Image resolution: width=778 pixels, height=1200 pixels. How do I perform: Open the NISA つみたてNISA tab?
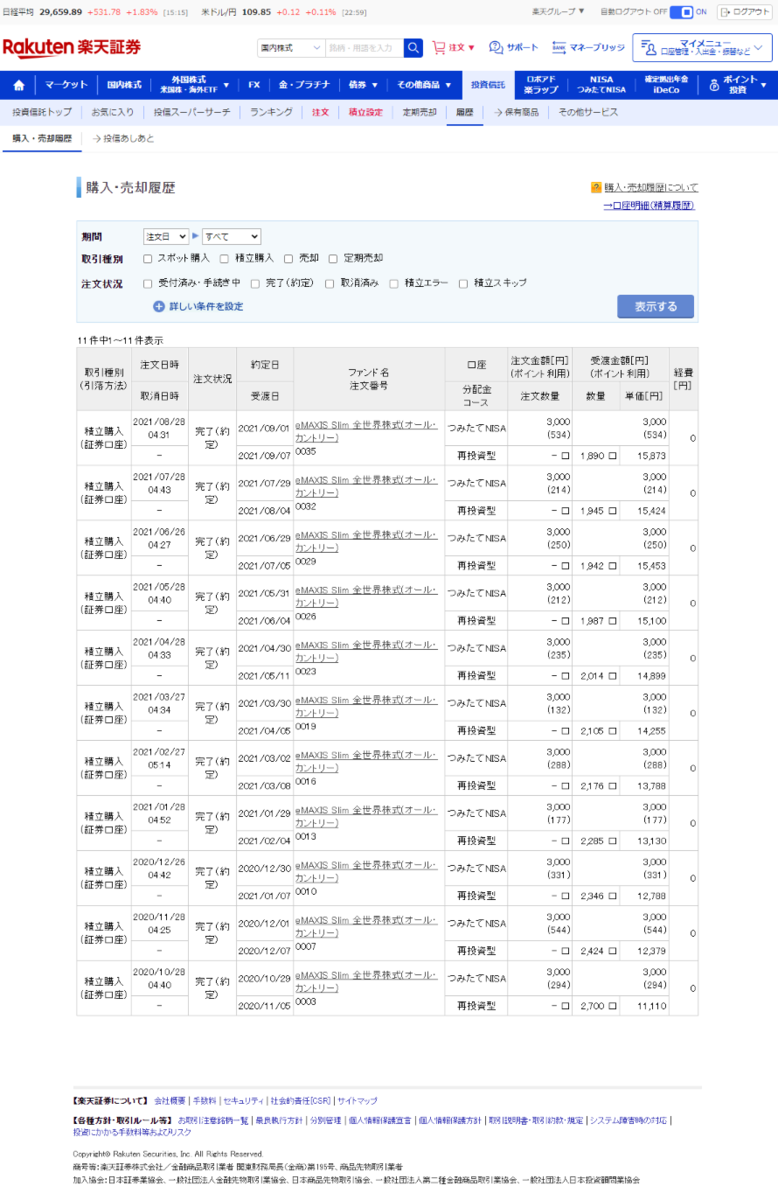click(600, 85)
